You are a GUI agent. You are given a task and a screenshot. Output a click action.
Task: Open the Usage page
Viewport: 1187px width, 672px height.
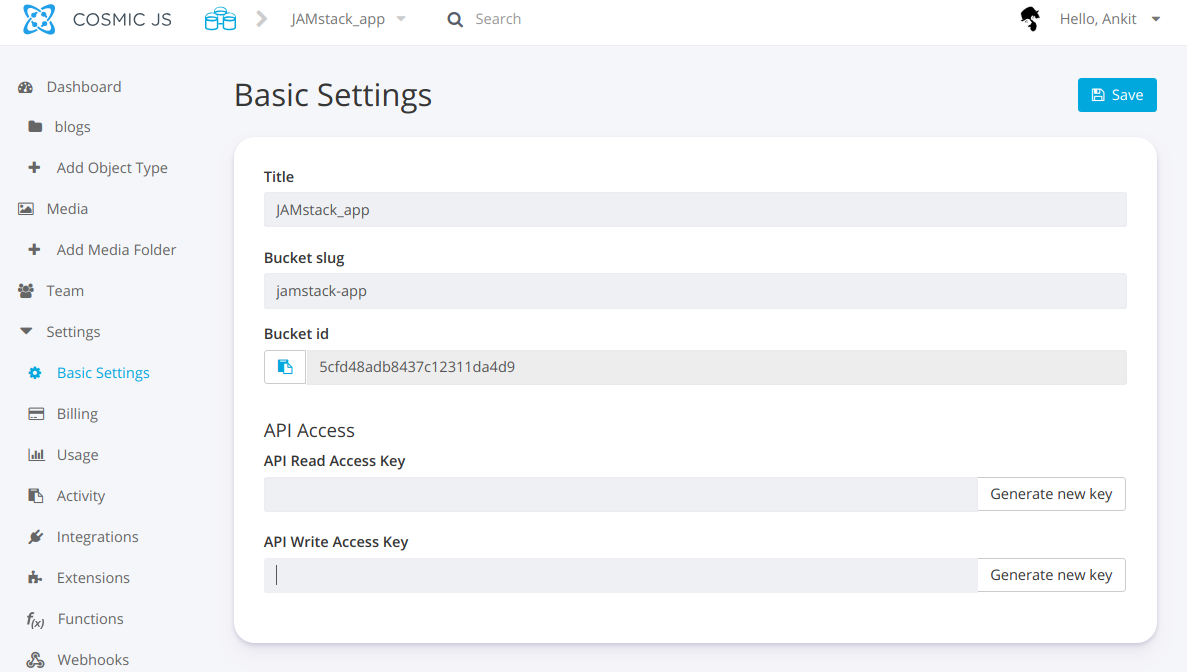tap(77, 455)
